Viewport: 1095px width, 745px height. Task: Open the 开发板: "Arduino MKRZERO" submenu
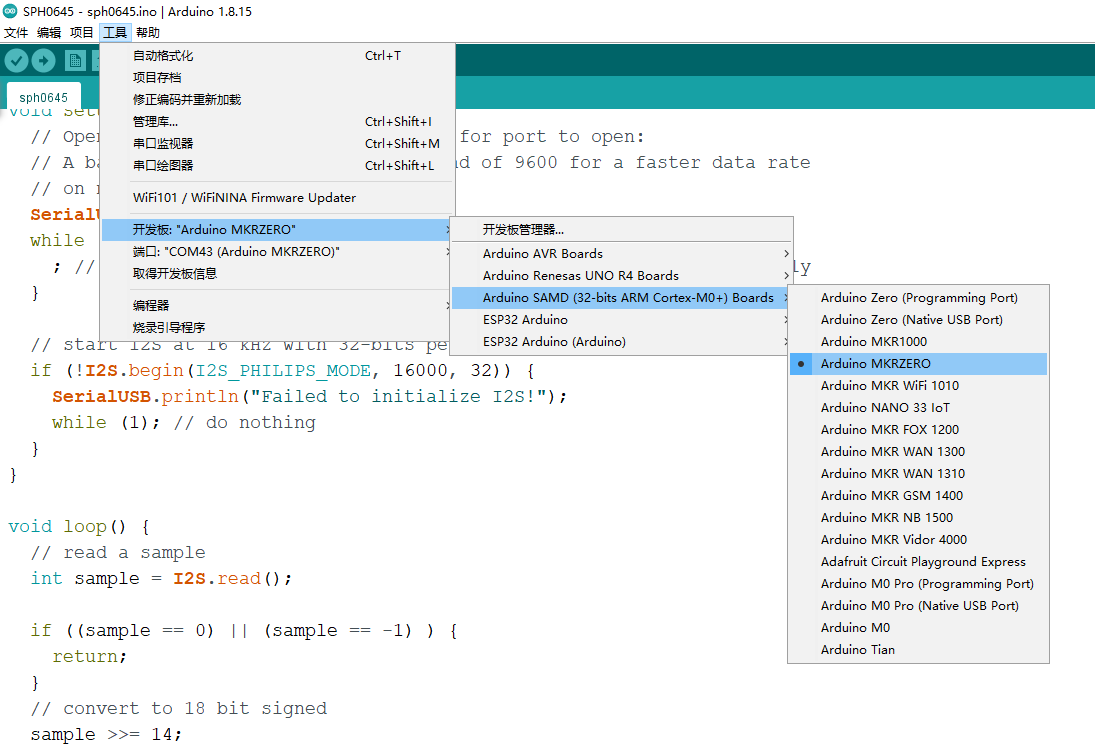277,230
